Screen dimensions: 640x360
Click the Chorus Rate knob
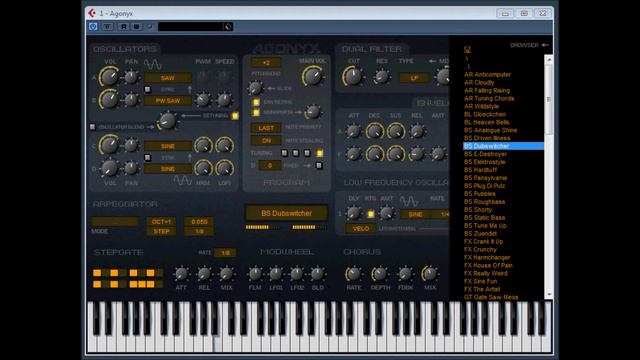[353, 274]
